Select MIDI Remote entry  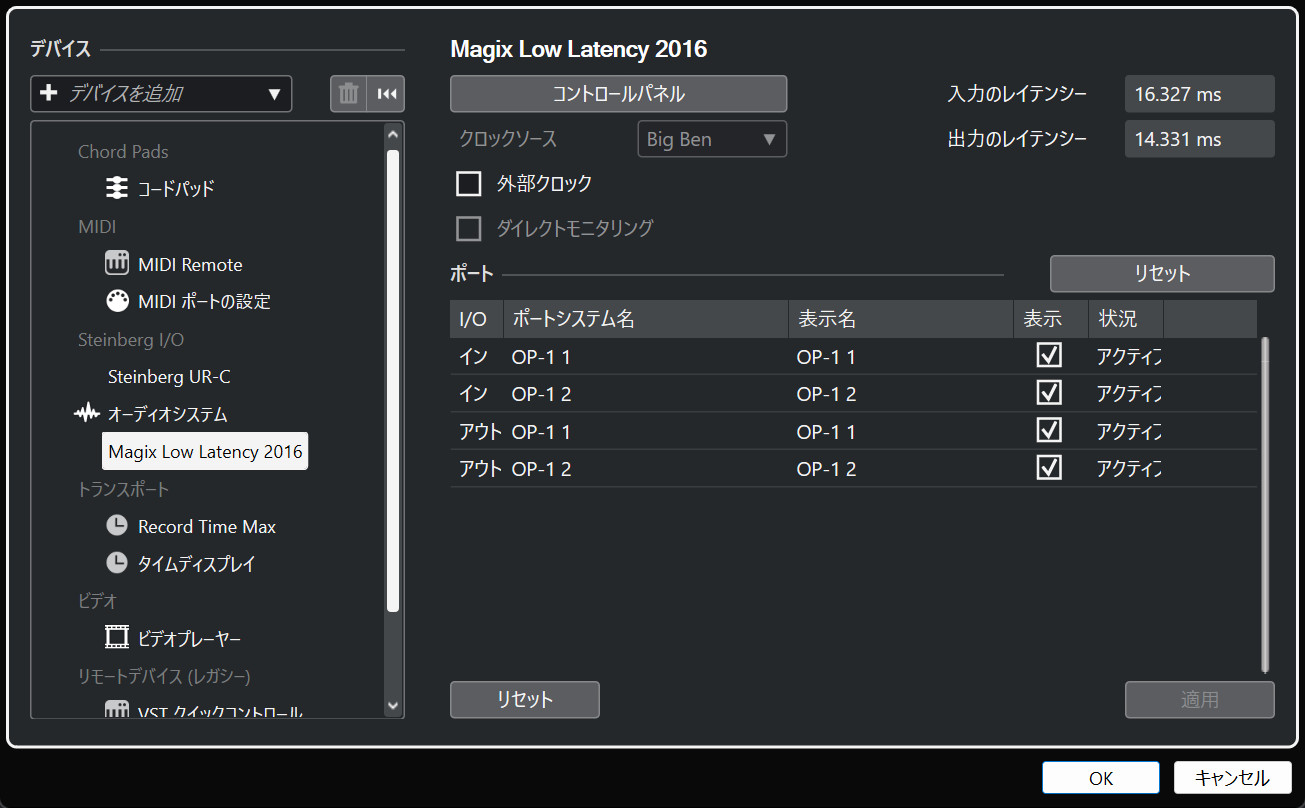click(x=190, y=264)
